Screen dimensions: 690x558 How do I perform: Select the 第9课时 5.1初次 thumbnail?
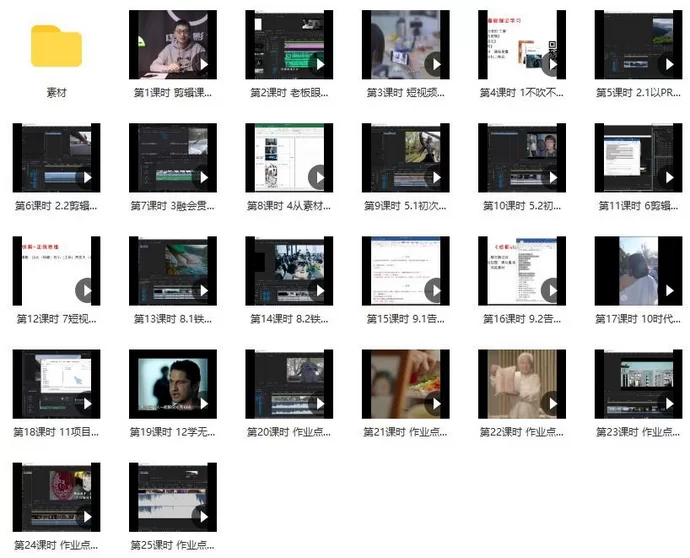405,158
